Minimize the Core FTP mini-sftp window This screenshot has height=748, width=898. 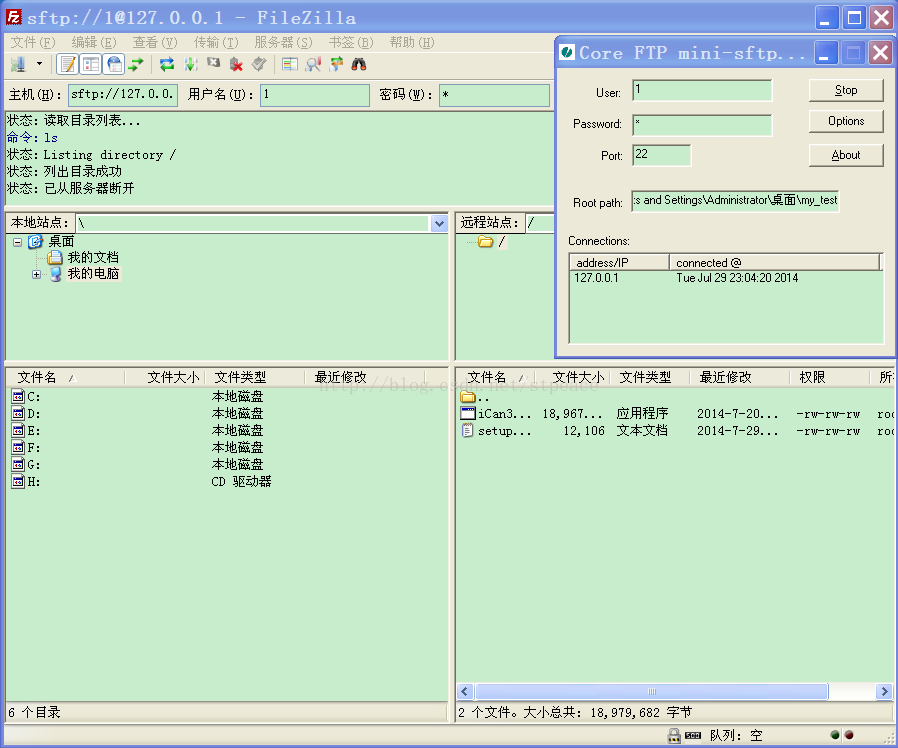[x=825, y=54]
